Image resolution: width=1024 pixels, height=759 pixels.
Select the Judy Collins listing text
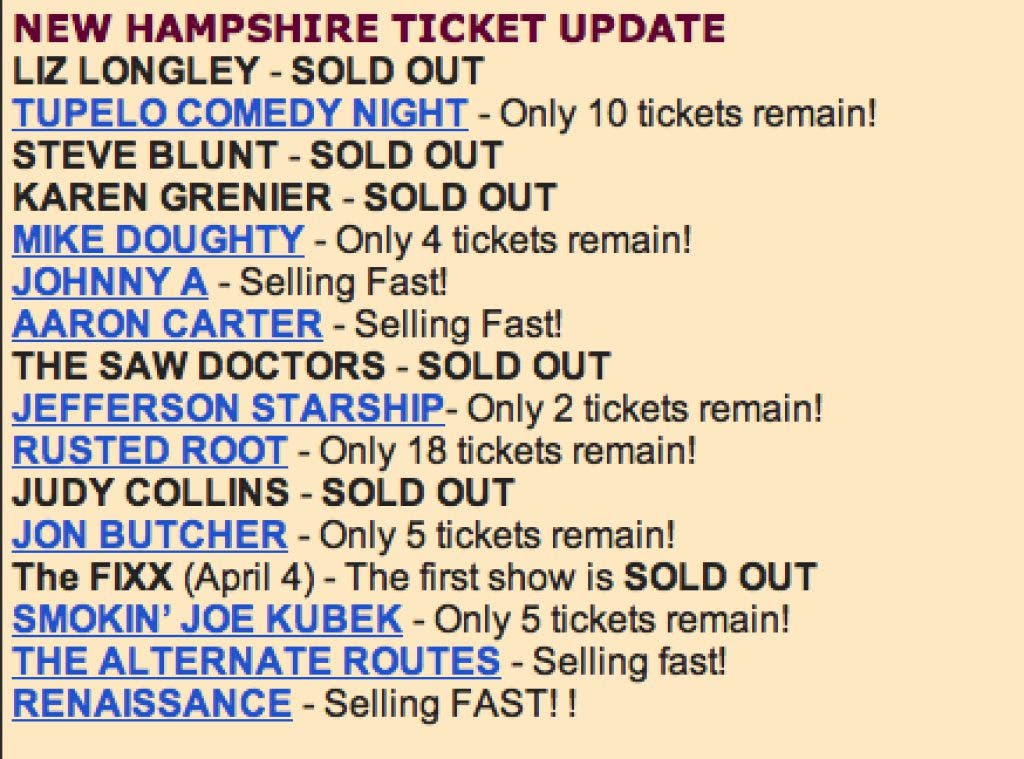150,493
